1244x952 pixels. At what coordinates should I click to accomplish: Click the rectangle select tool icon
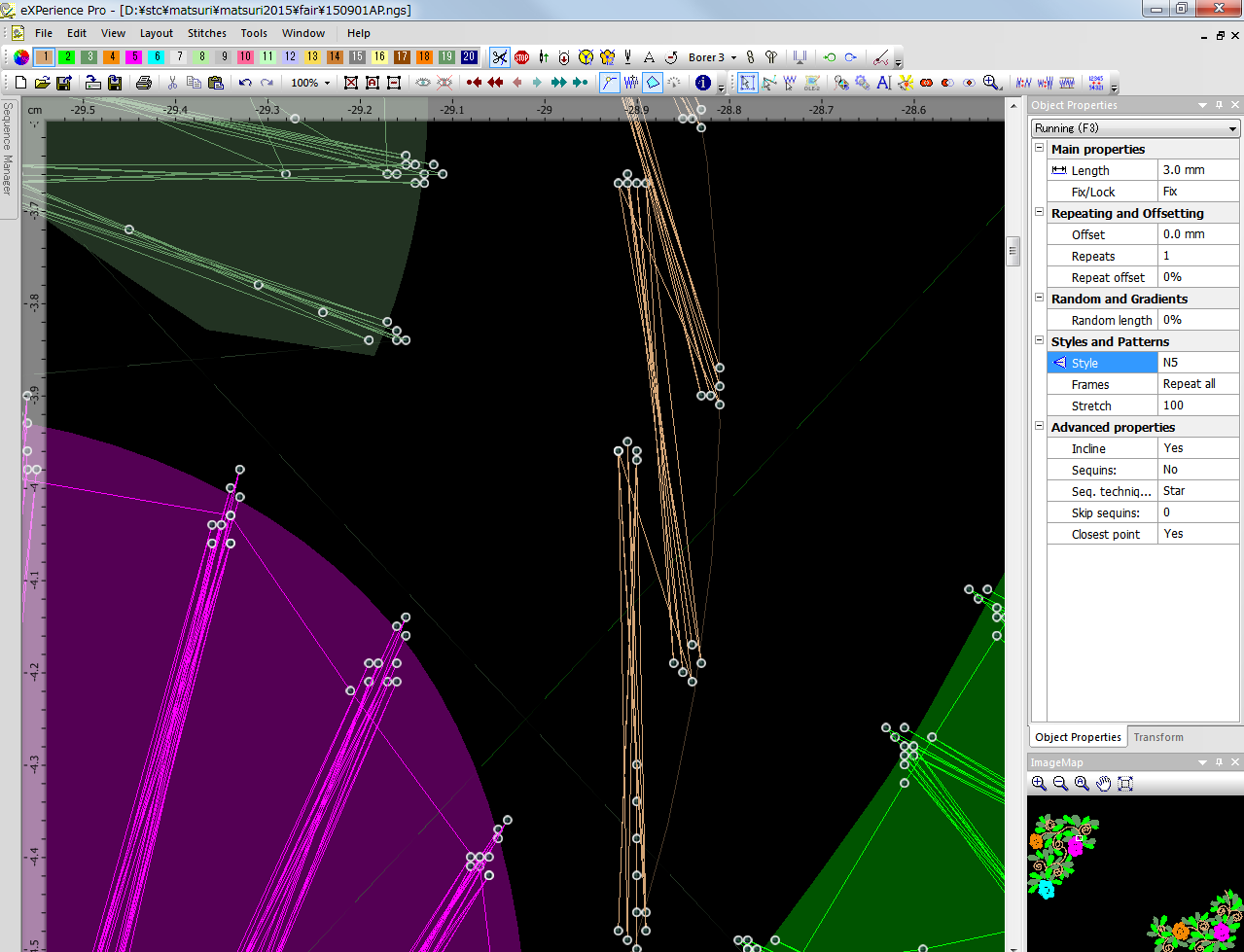[747, 83]
